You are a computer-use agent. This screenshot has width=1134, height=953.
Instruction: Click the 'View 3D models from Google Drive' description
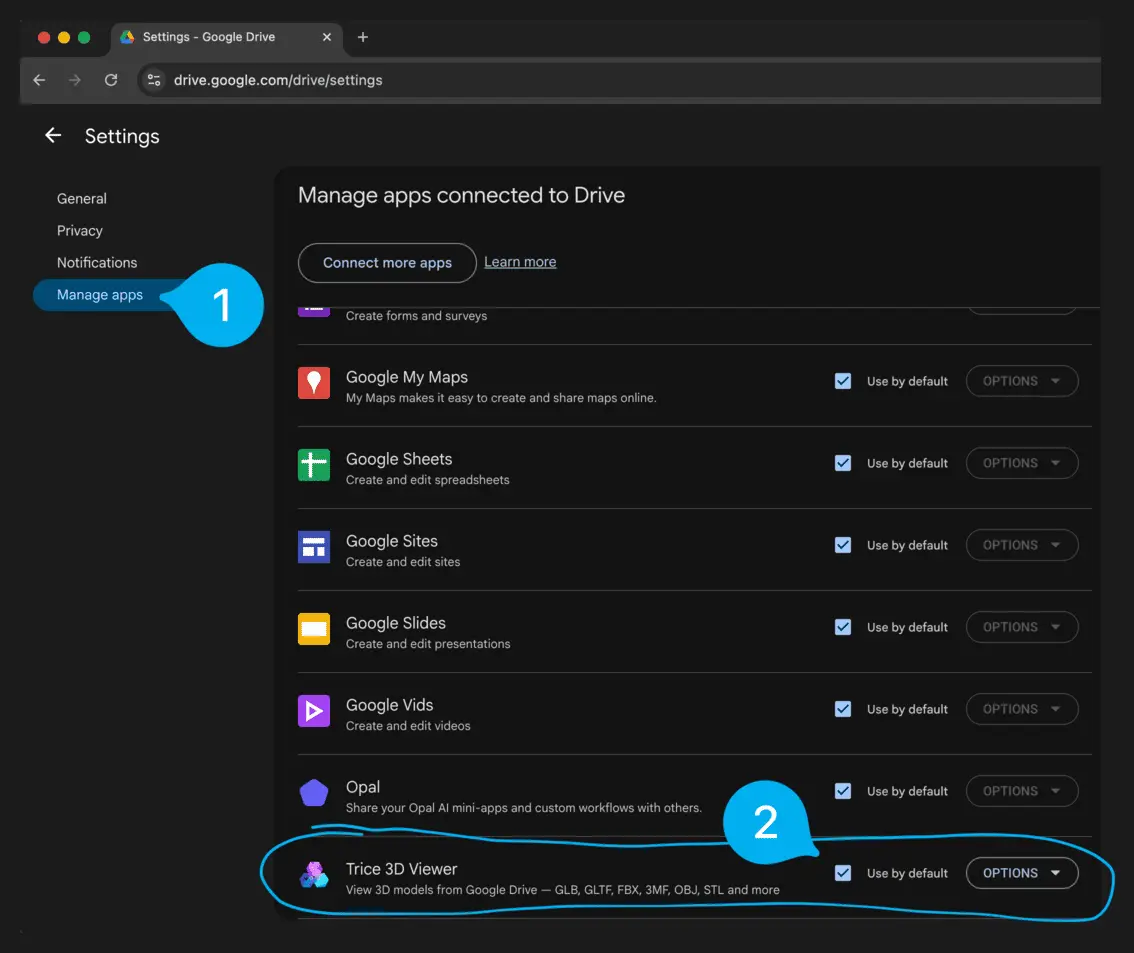pos(563,890)
